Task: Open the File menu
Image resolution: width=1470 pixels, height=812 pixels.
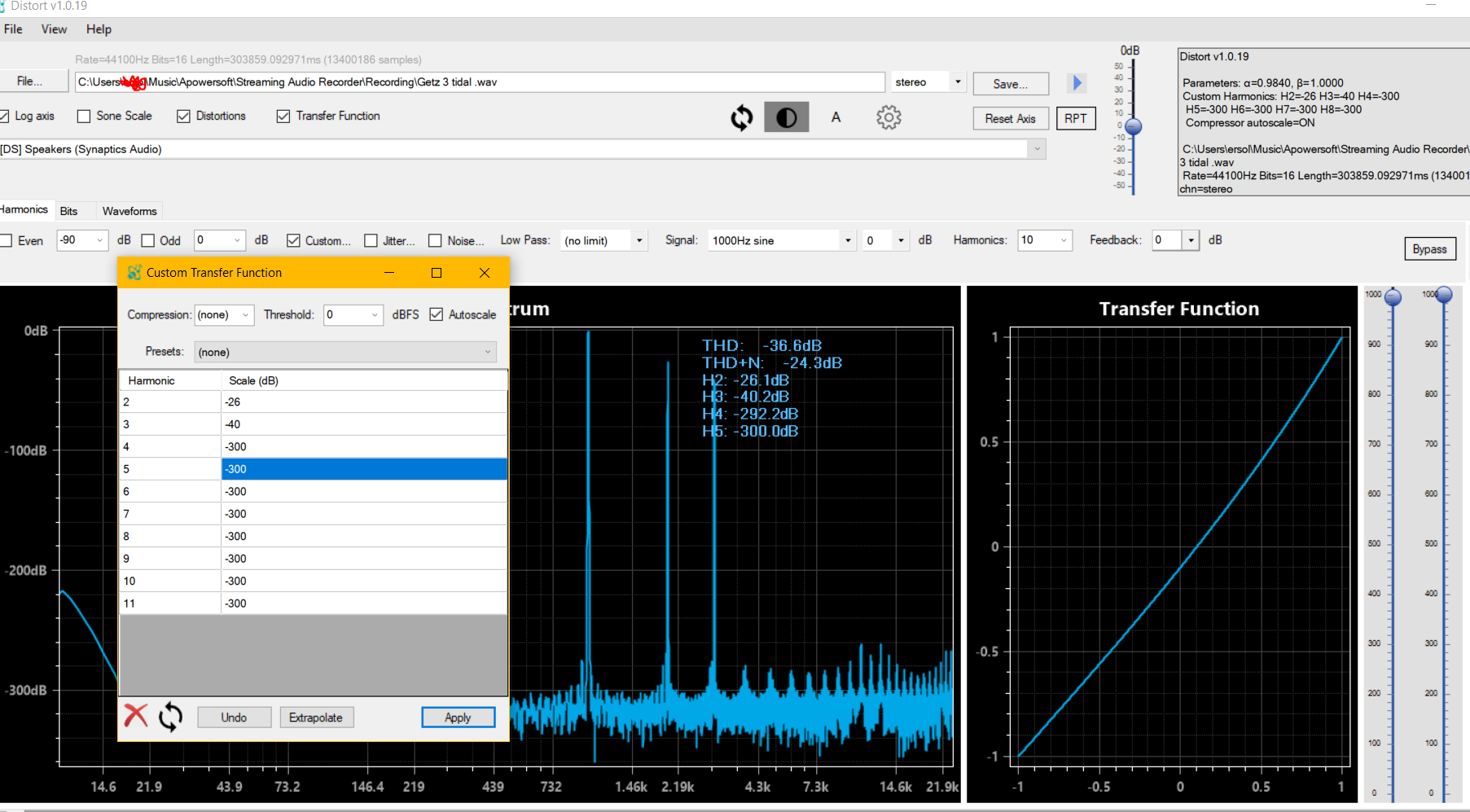Action: [x=13, y=29]
